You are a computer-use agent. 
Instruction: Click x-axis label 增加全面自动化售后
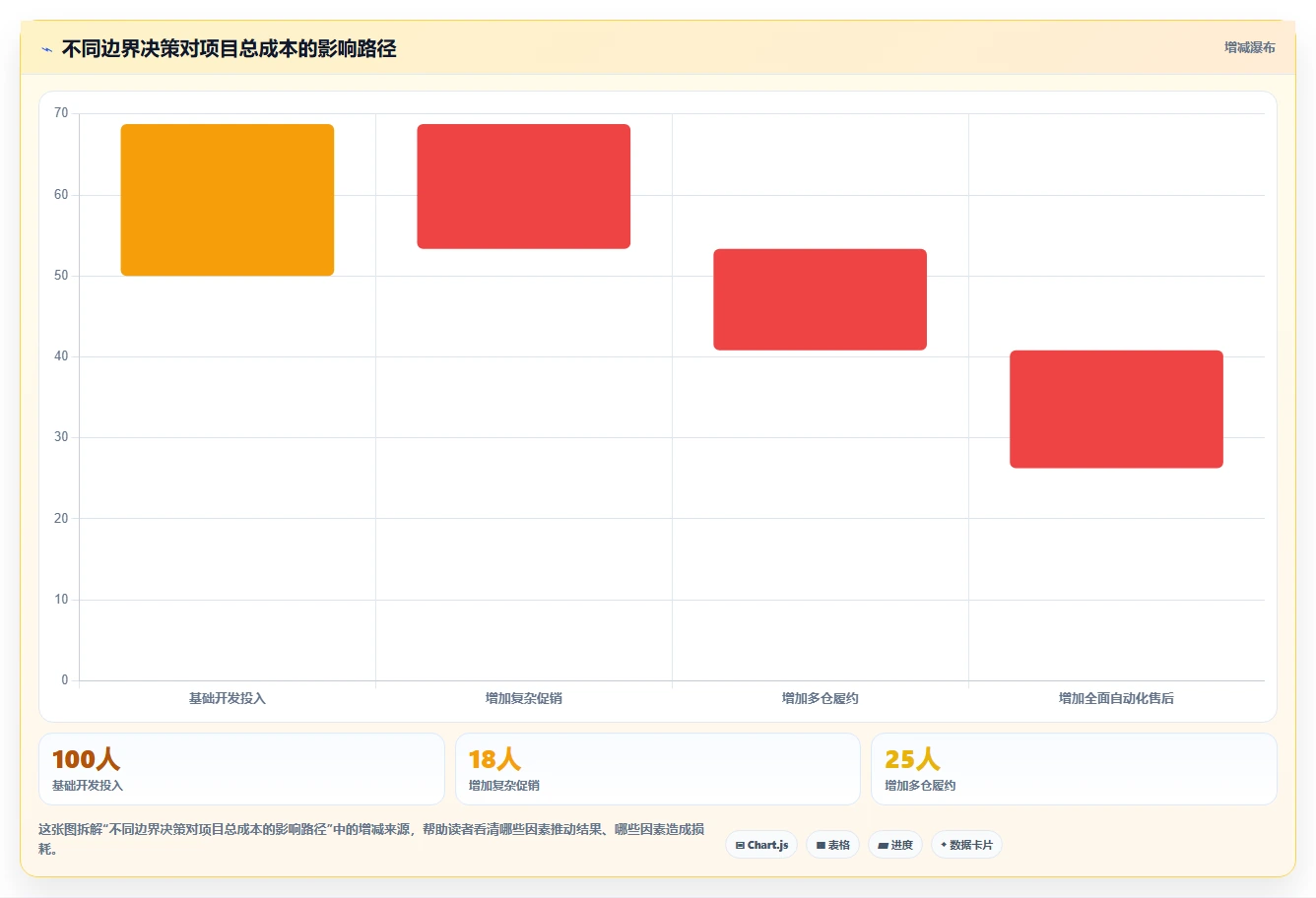point(1116,698)
